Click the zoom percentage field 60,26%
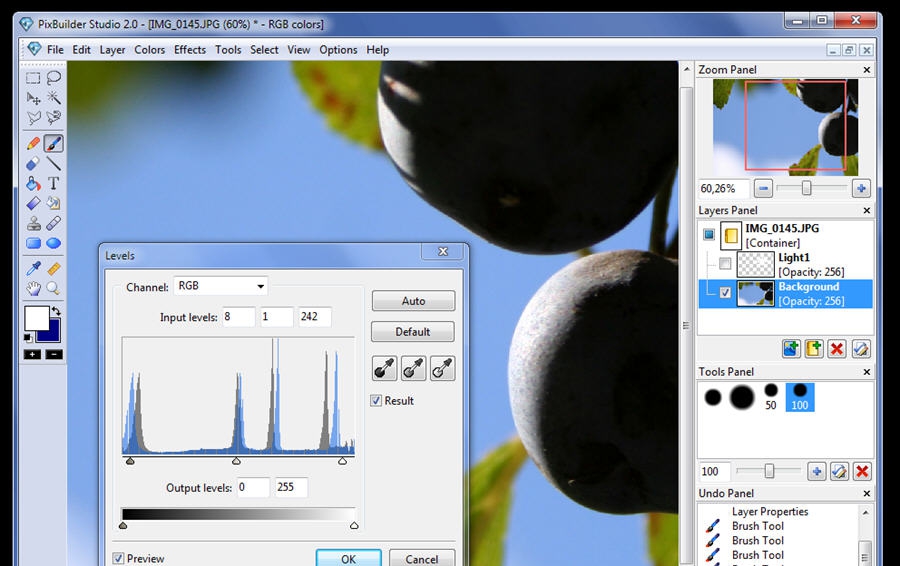Screen dimensions: 900x566 [724, 188]
